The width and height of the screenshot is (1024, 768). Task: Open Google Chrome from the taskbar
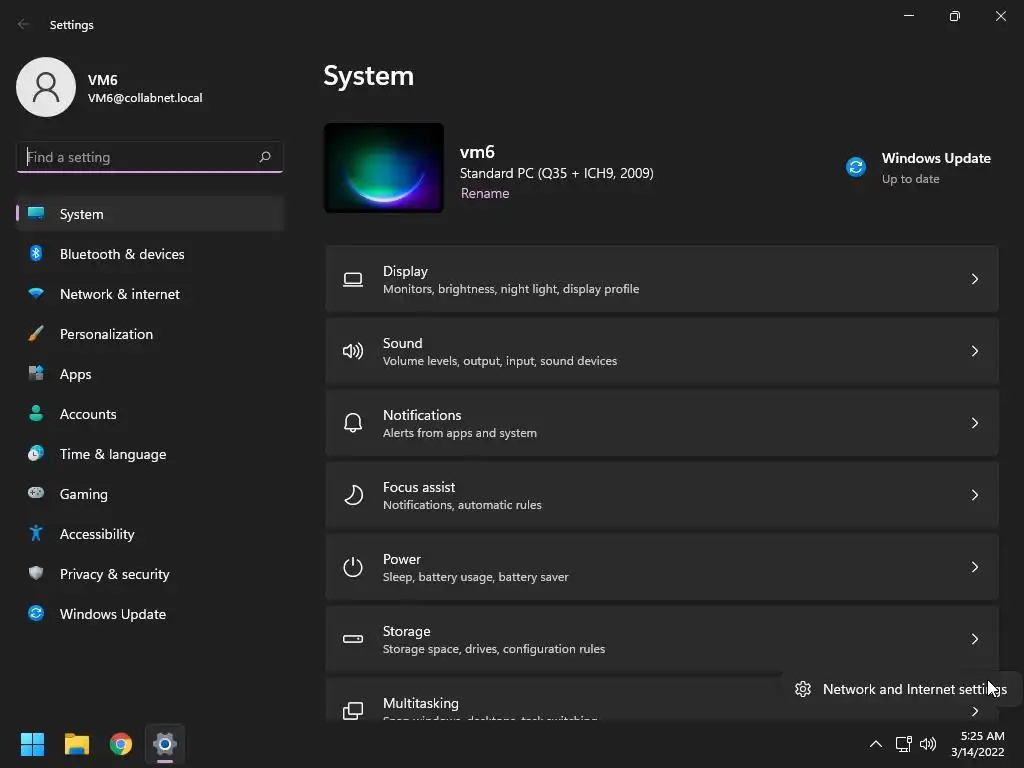tap(121, 744)
